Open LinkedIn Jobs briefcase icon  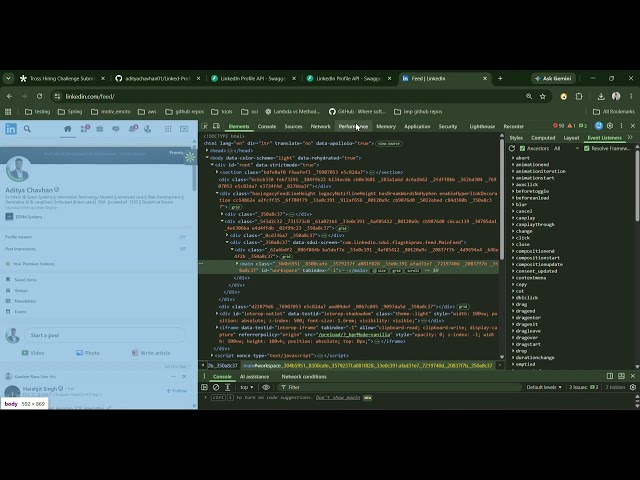click(x=100, y=129)
